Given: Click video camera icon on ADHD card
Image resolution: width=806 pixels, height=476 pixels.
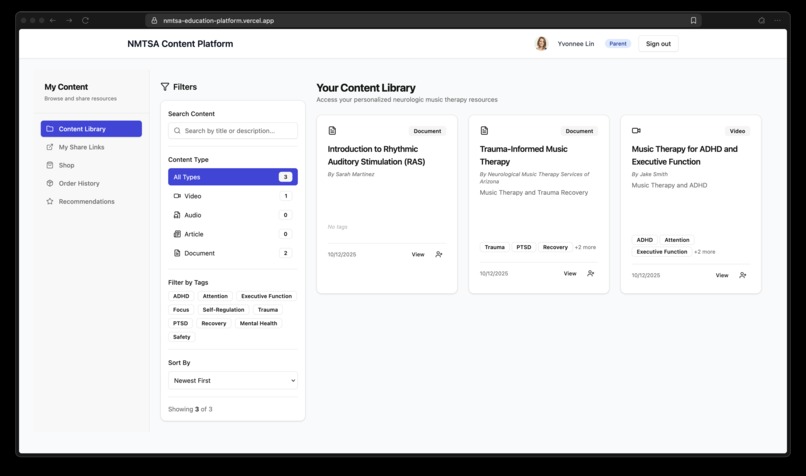Looking at the screenshot, I should pos(636,131).
